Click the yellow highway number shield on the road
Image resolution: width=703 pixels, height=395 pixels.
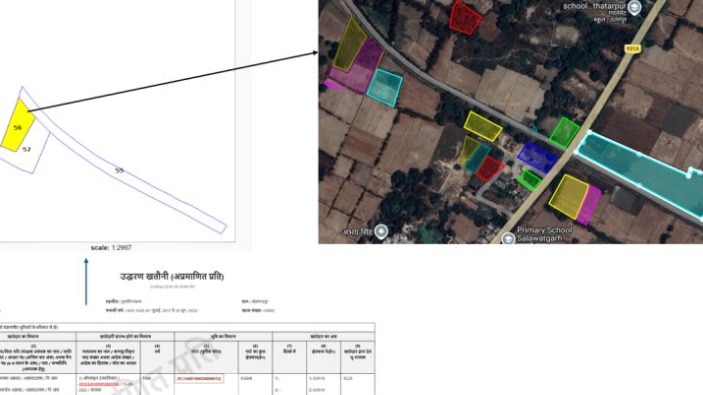coord(632,48)
